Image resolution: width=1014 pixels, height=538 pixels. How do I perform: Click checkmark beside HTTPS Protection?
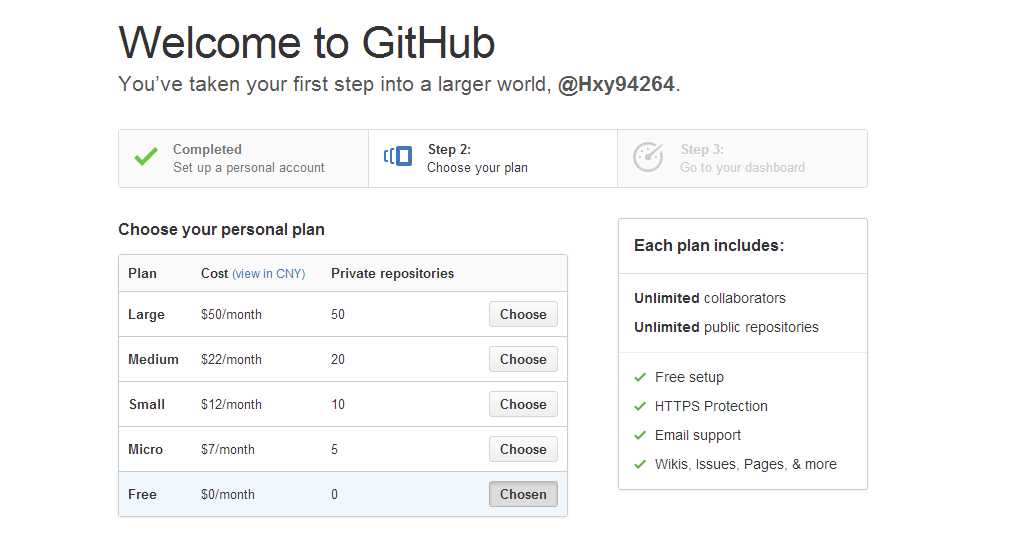pos(640,406)
